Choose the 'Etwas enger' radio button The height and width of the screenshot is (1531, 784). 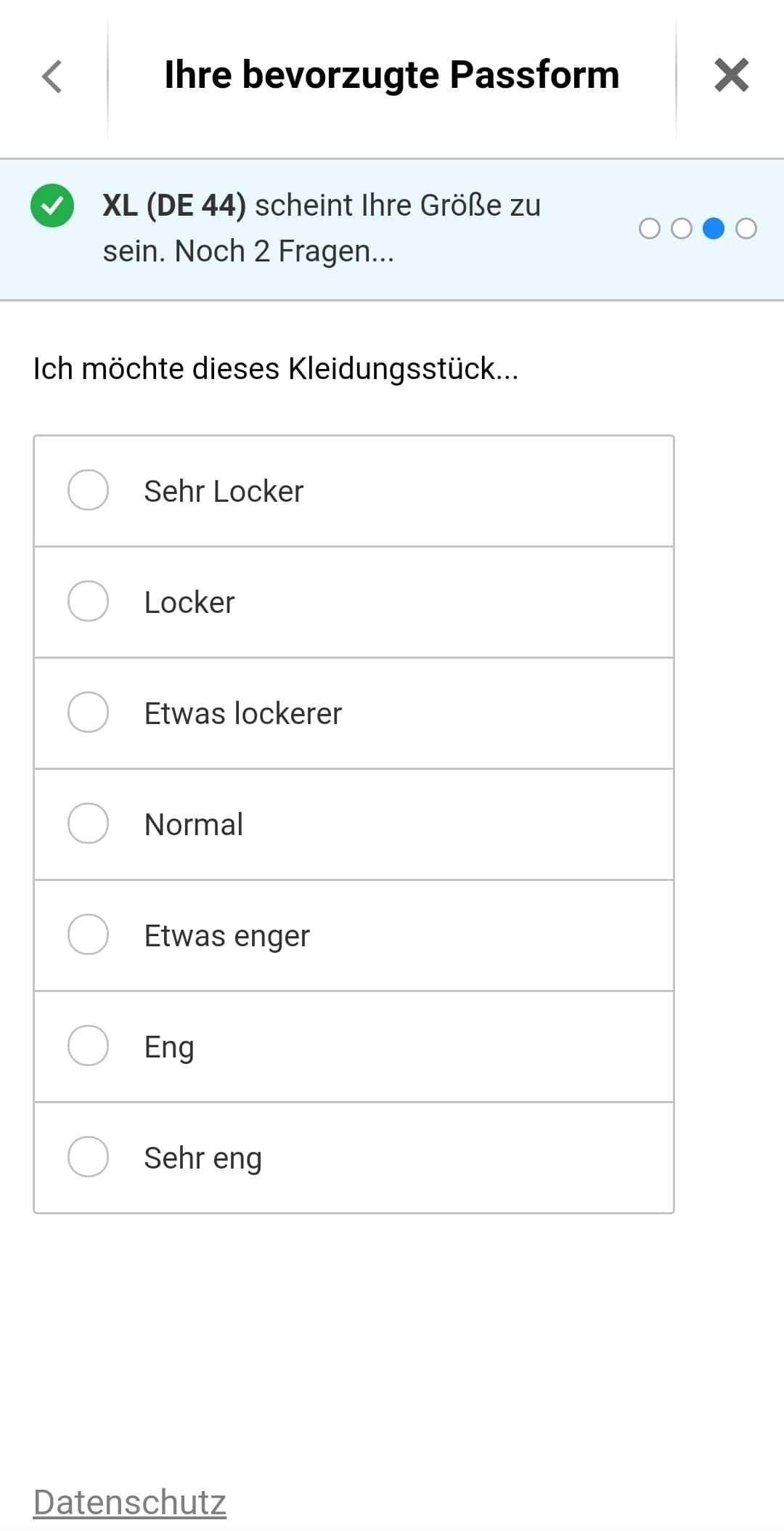coord(88,935)
